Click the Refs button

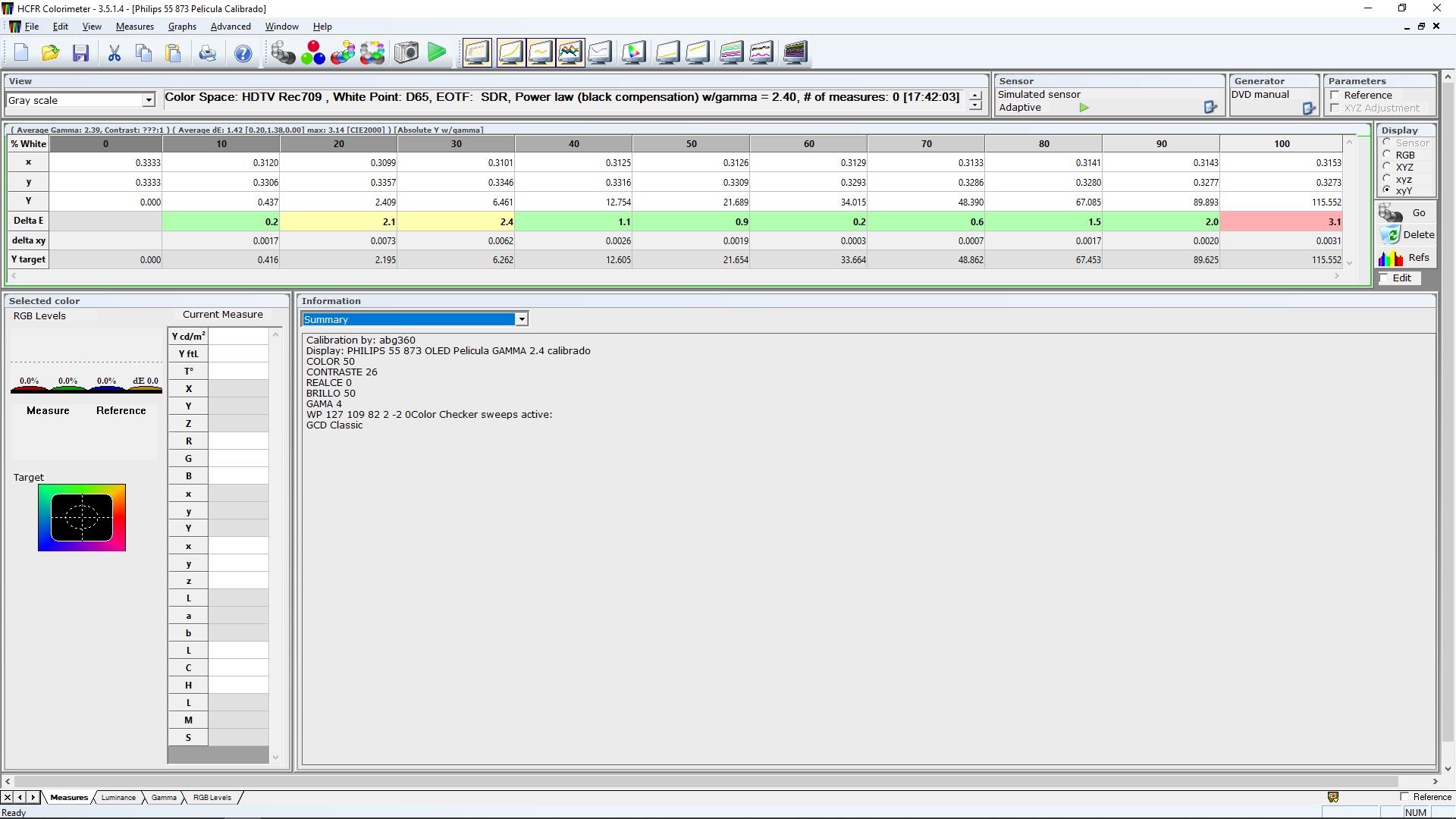point(1404,258)
